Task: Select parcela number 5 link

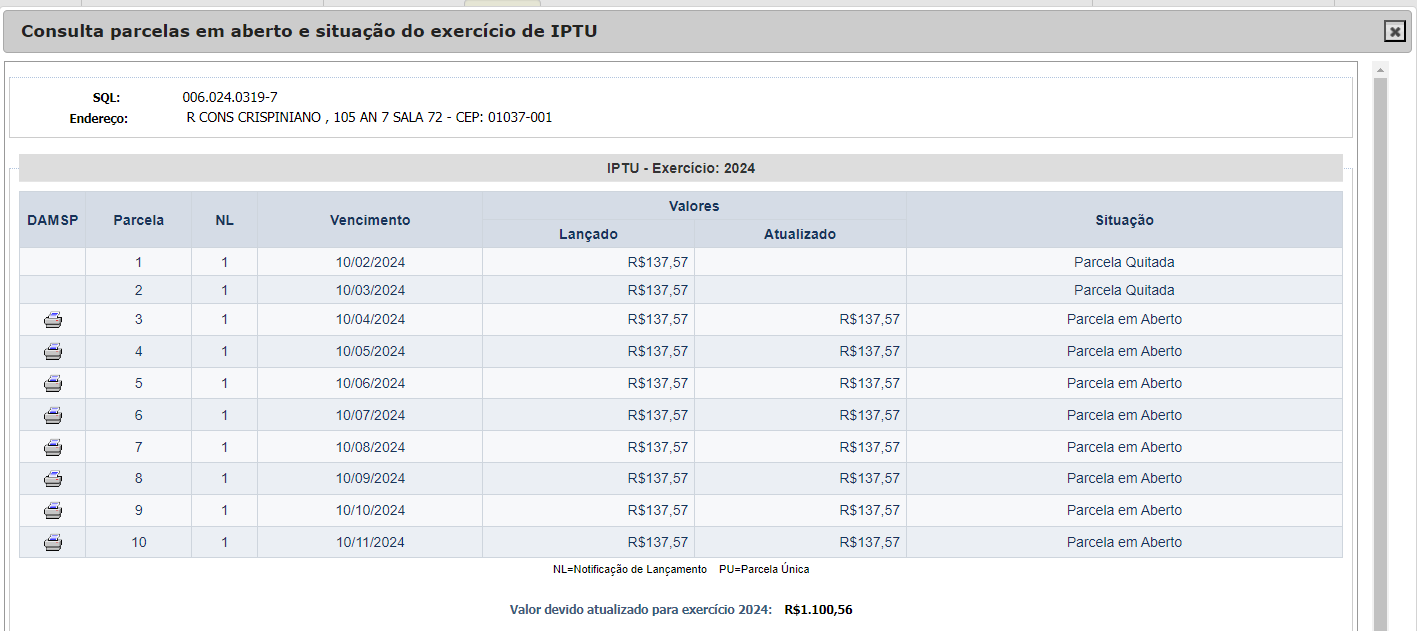Action: 139,384
